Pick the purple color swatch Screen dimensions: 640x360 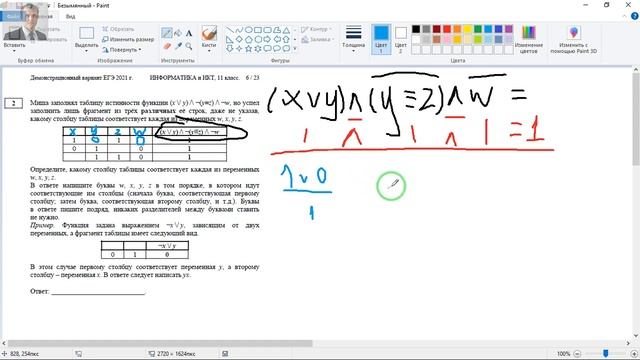509,29
